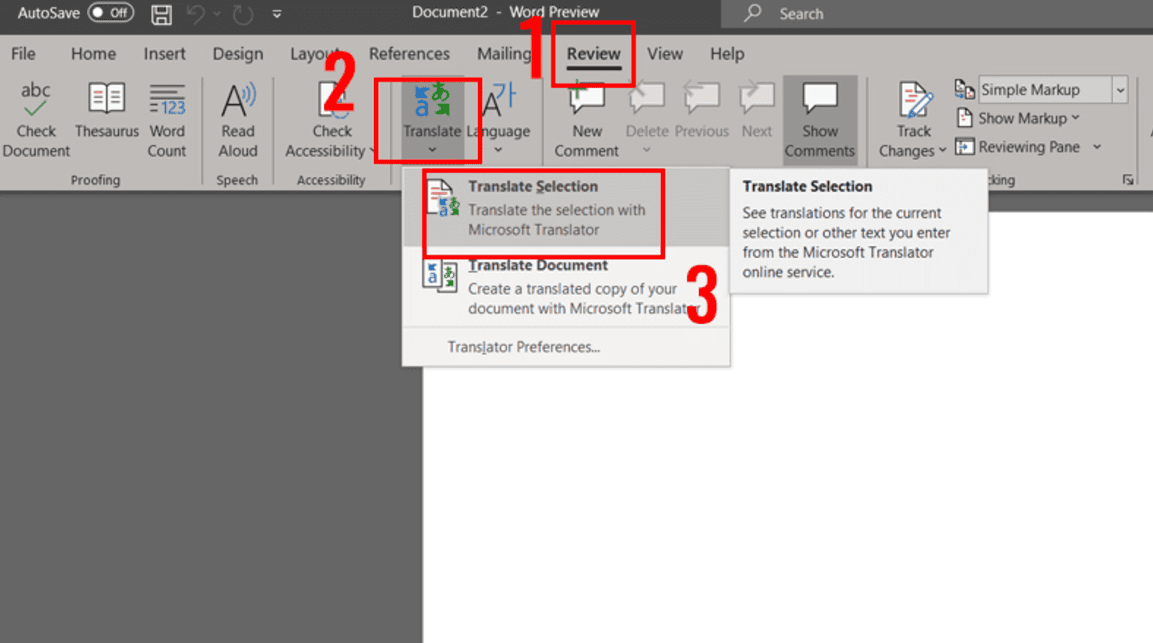Expand the Reviewing Pane dropdown arrow
This screenshot has width=1153, height=643.
pyautogui.click(x=1096, y=146)
